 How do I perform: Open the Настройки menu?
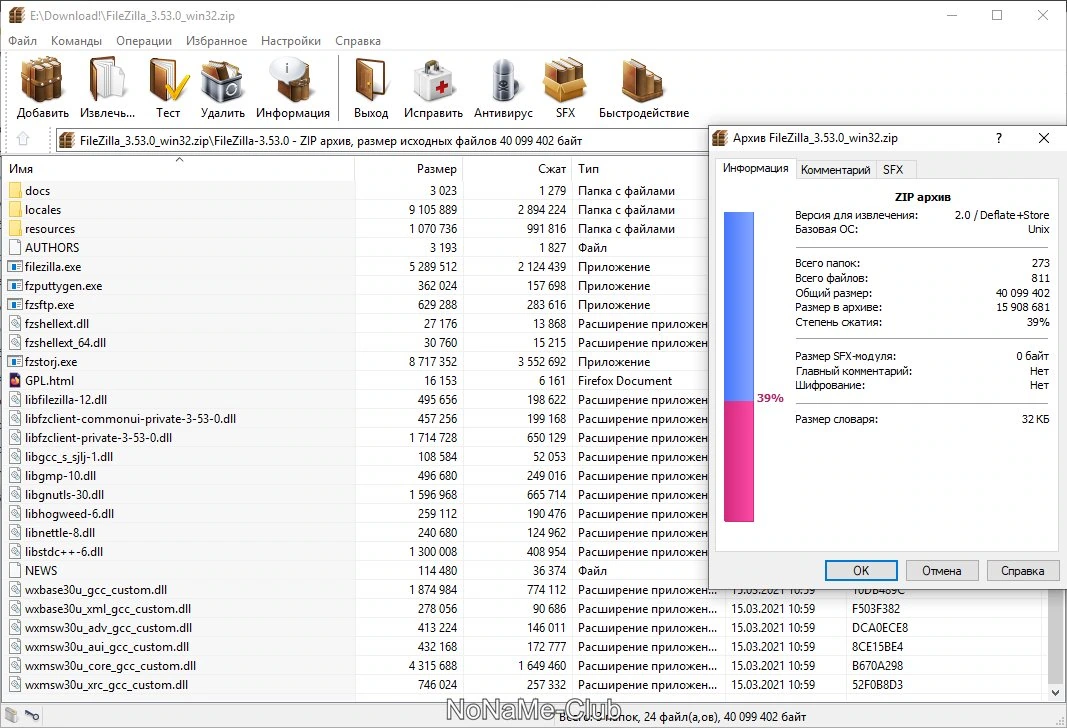291,41
